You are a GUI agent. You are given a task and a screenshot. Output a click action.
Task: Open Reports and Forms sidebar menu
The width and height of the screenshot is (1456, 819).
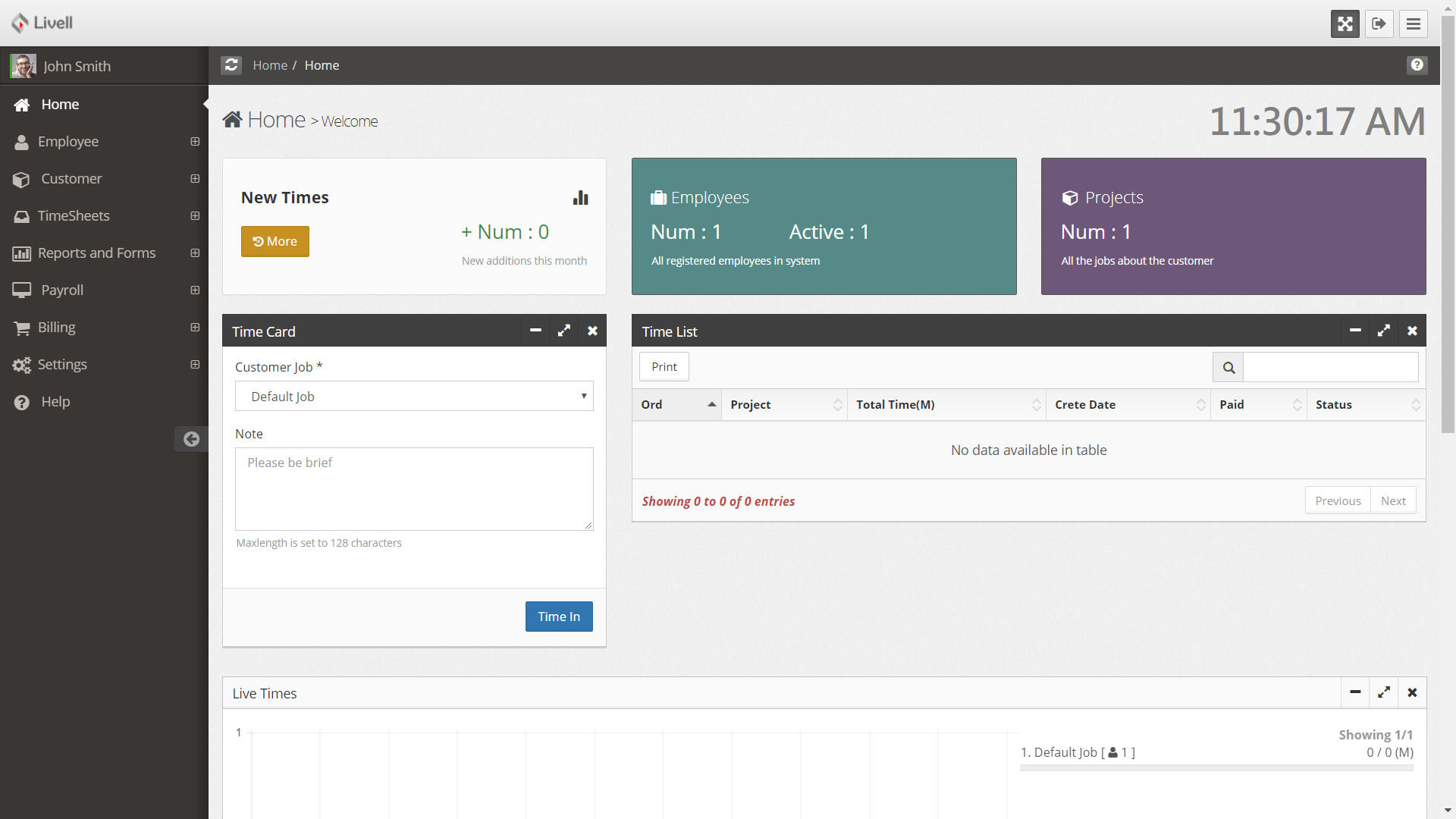pyautogui.click(x=104, y=253)
